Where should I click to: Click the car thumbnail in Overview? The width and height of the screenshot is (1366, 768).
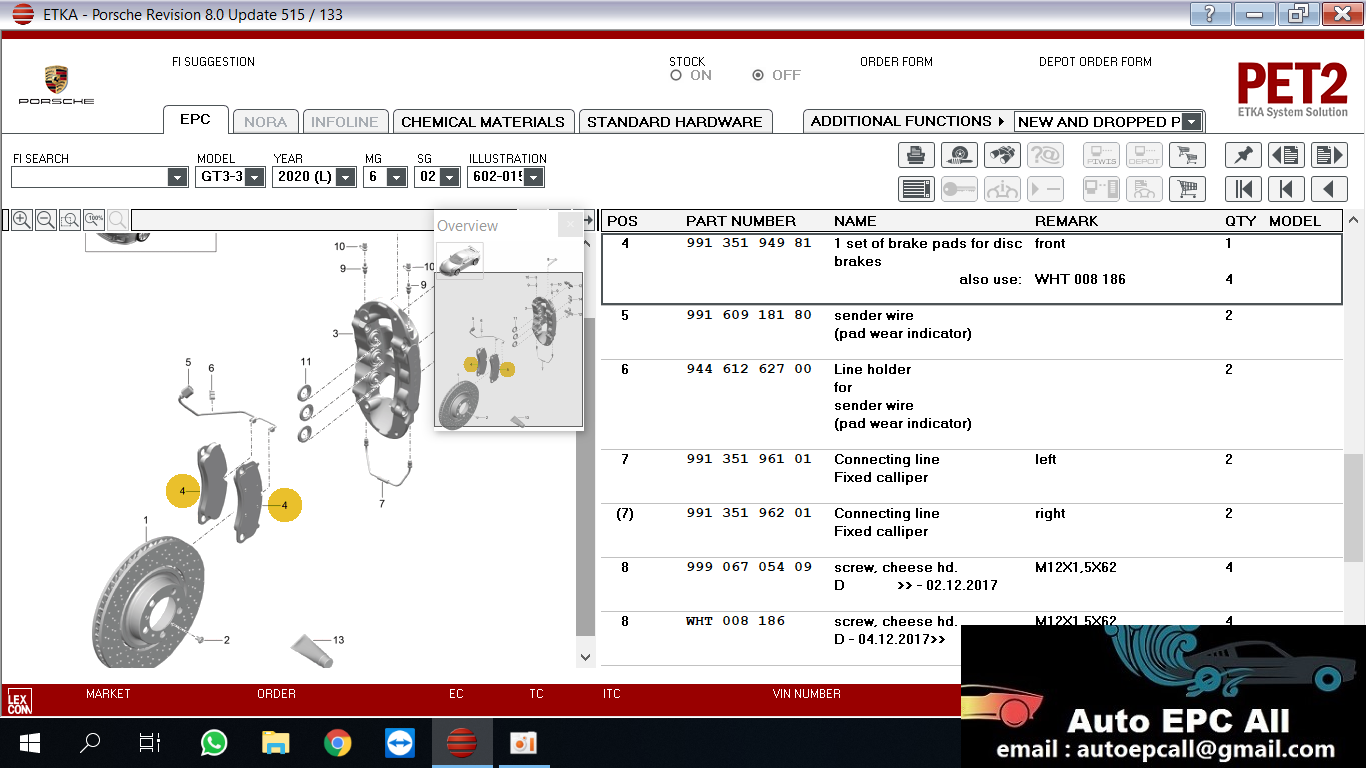460,260
